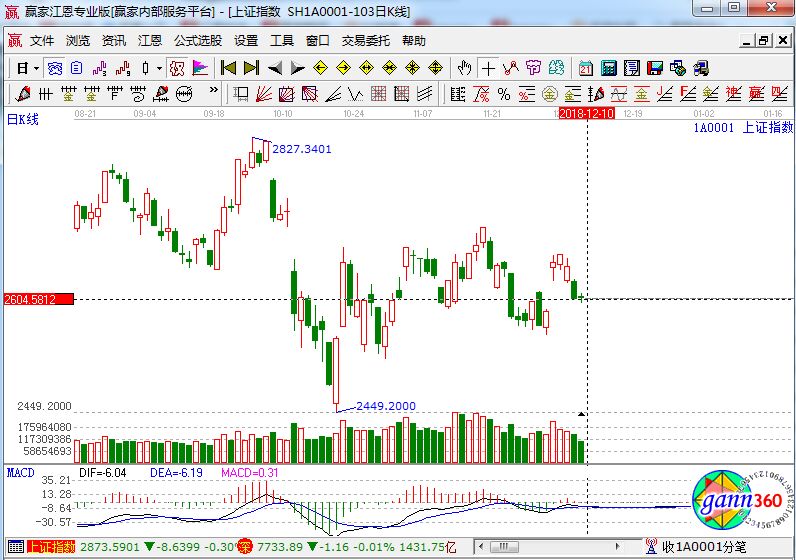Click the red 上证指数 status bar label
The image size is (796, 560).
click(50, 547)
